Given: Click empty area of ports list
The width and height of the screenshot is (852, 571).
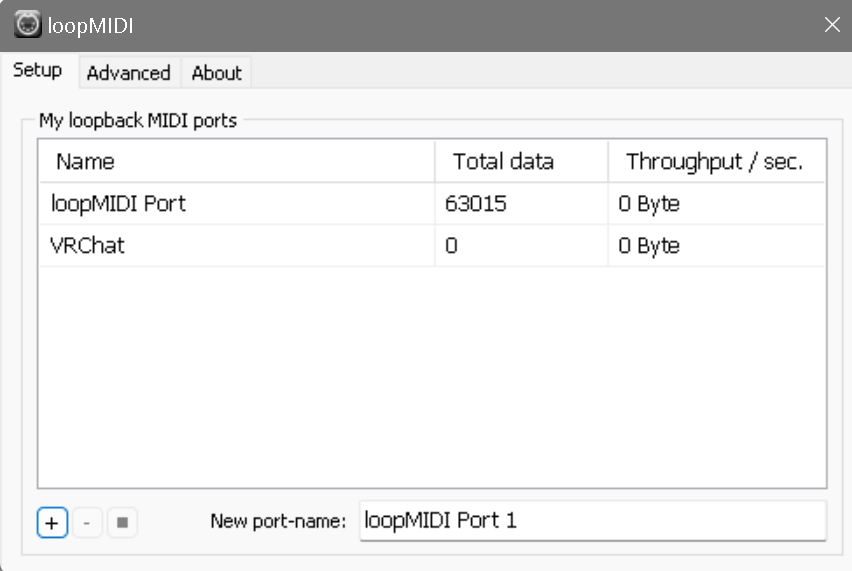Looking at the screenshot, I should click(430, 380).
